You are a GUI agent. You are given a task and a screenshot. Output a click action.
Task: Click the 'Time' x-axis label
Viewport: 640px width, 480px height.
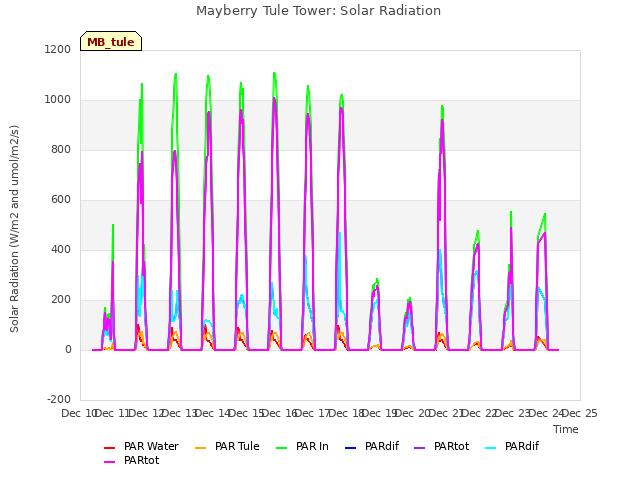(566, 429)
